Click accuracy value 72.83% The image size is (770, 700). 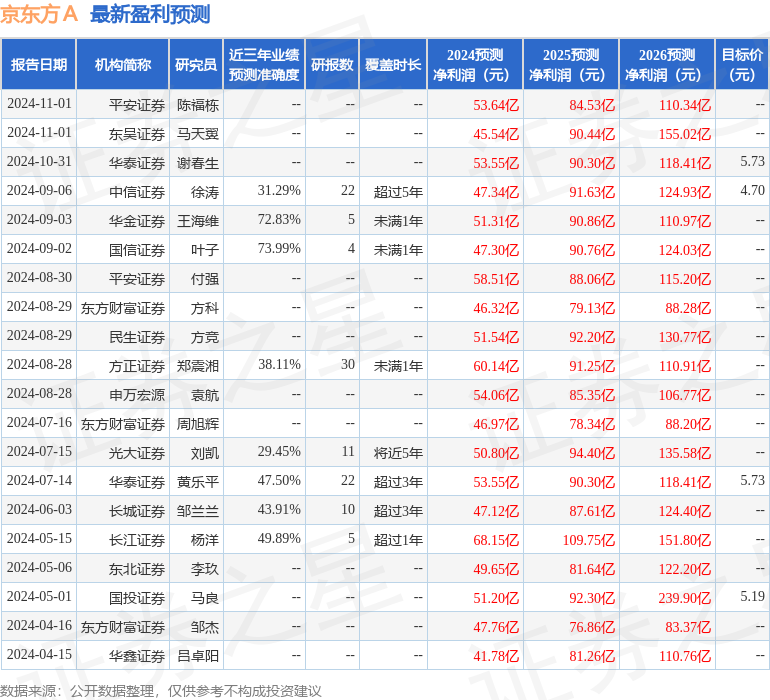(x=279, y=220)
